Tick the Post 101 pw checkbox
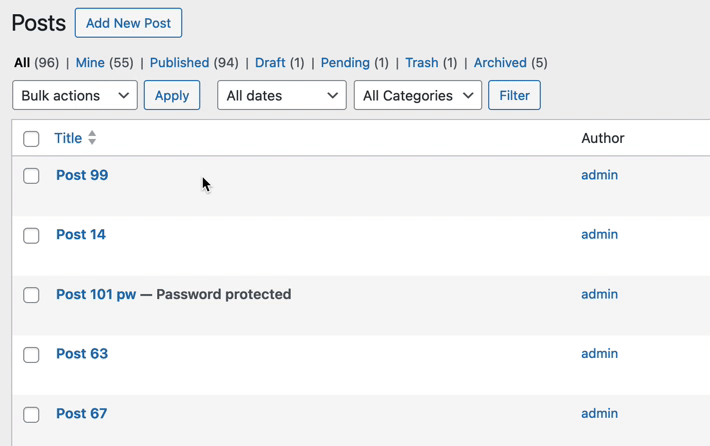 tap(31, 295)
